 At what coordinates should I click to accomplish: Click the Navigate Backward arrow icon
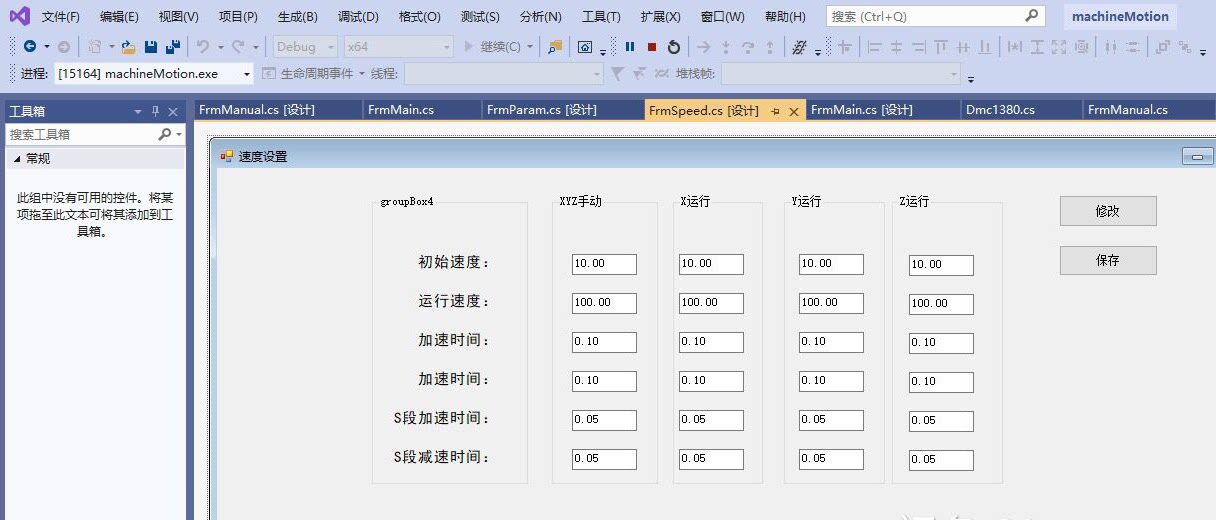(29, 47)
